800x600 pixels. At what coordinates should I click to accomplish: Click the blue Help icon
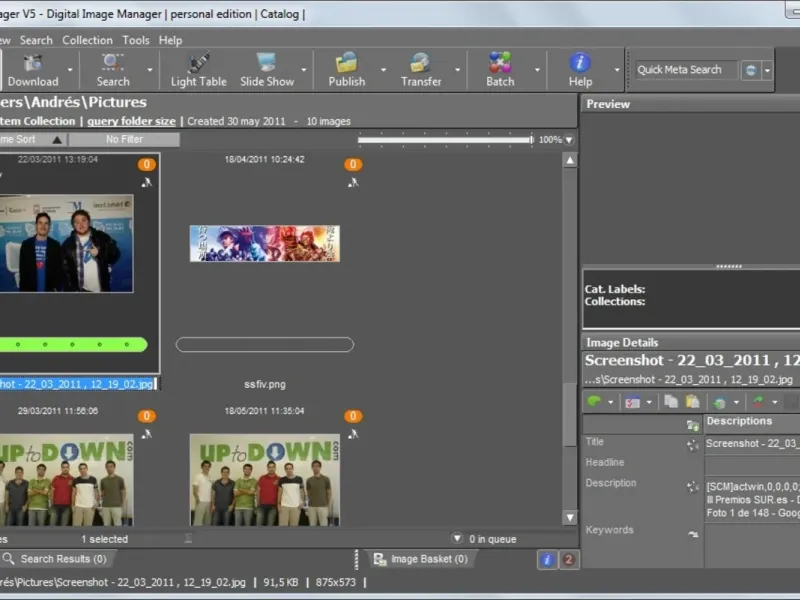click(580, 63)
